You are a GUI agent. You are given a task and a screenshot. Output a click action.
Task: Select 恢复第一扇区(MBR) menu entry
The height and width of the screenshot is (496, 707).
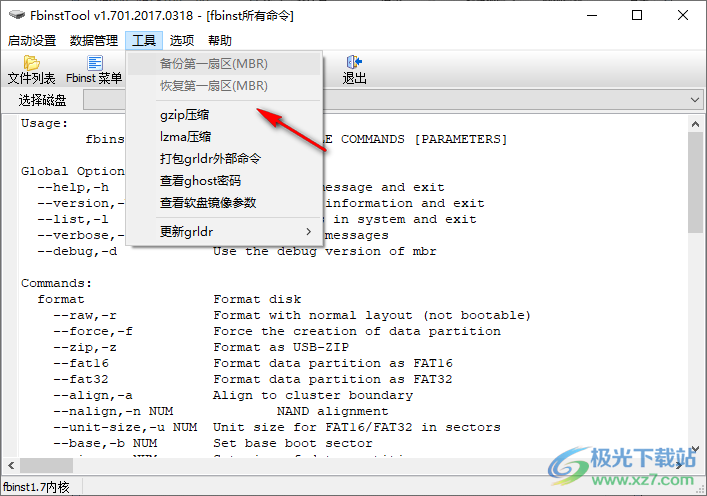(x=224, y=86)
